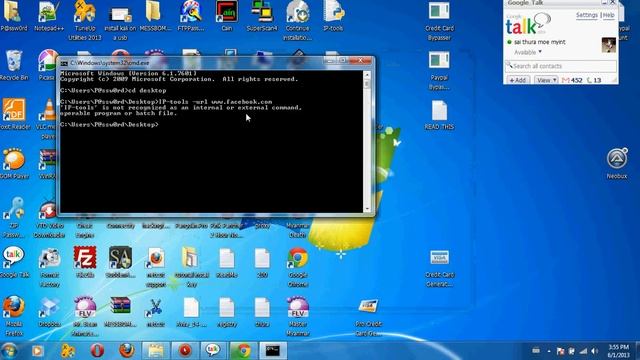Open the Recycle Bin

click(x=14, y=65)
